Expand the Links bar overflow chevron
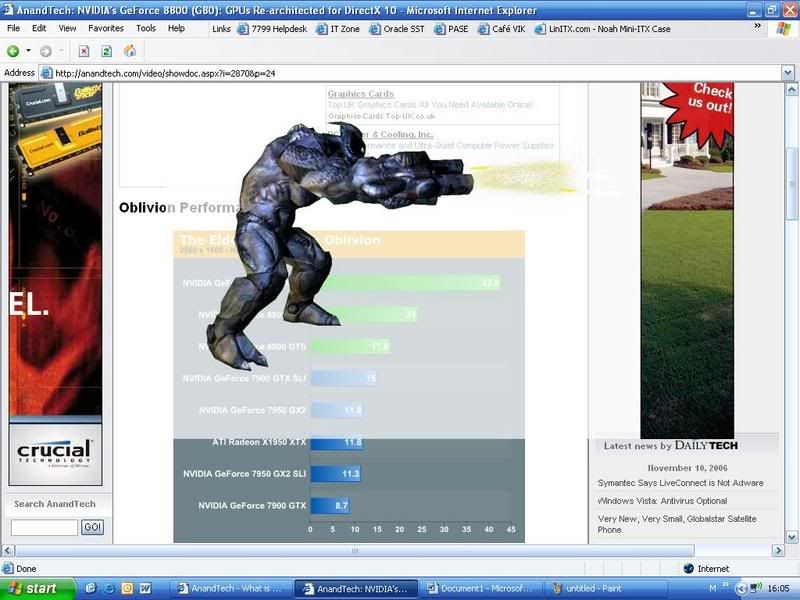The image size is (800, 600). click(x=757, y=26)
